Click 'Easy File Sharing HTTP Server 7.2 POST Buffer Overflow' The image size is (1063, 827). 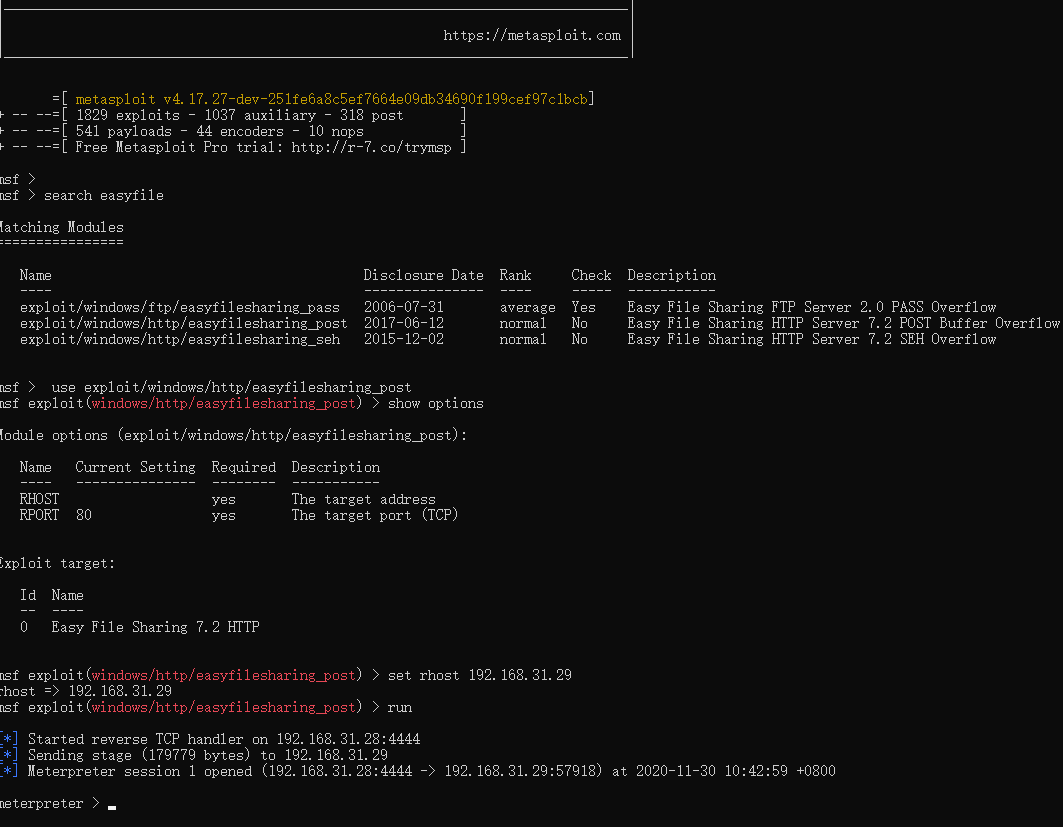[x=843, y=323]
